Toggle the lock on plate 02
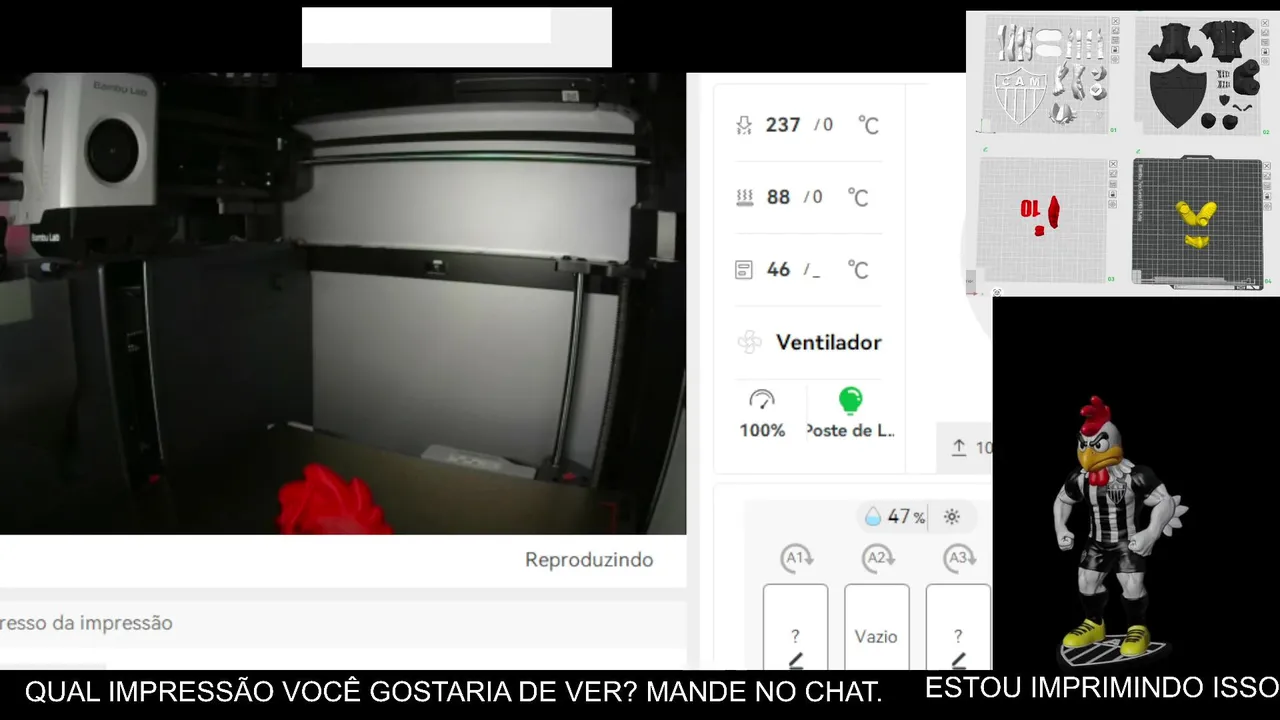This screenshot has height=720, width=1280. click(x=1265, y=52)
